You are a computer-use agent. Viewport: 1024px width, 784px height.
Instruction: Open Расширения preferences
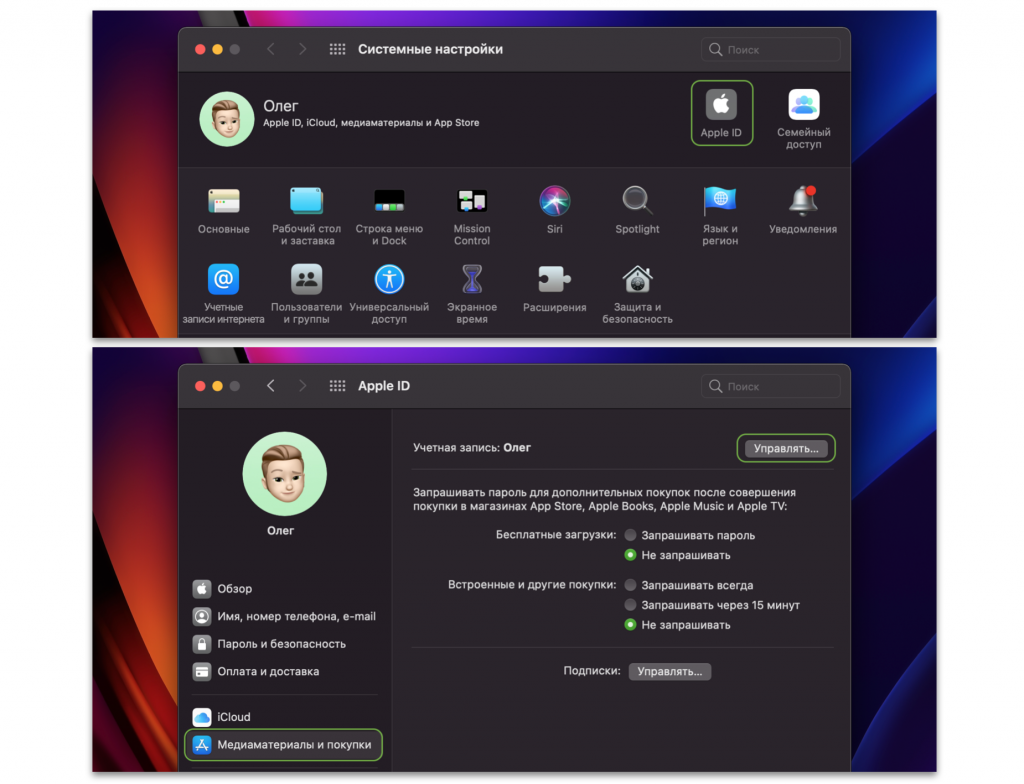click(554, 289)
